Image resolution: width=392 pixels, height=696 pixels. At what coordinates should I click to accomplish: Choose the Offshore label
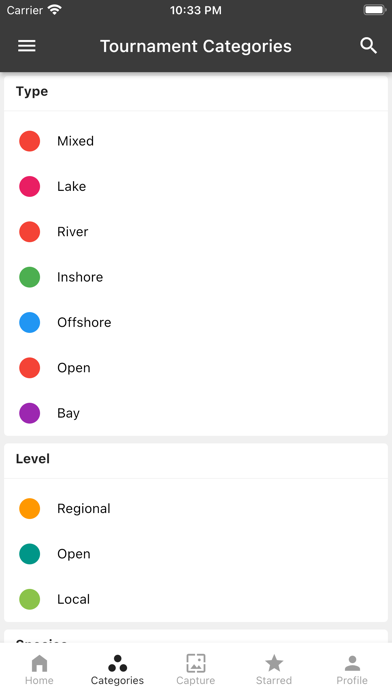coord(84,322)
